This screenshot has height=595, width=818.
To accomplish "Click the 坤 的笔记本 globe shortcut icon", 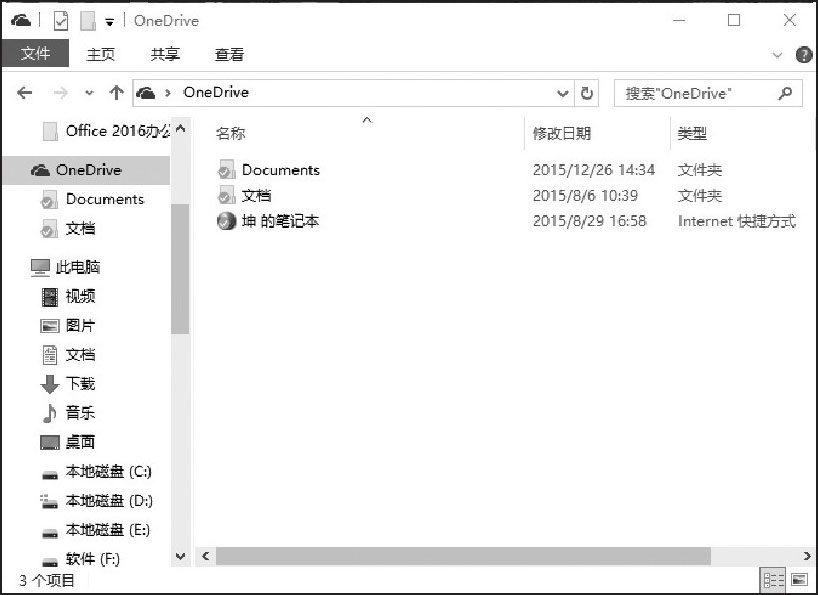I will pos(226,221).
